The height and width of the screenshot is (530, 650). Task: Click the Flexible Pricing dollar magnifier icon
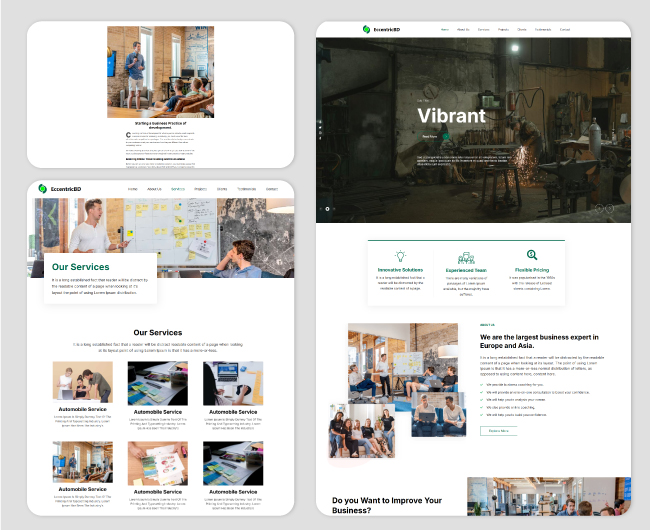[532, 256]
